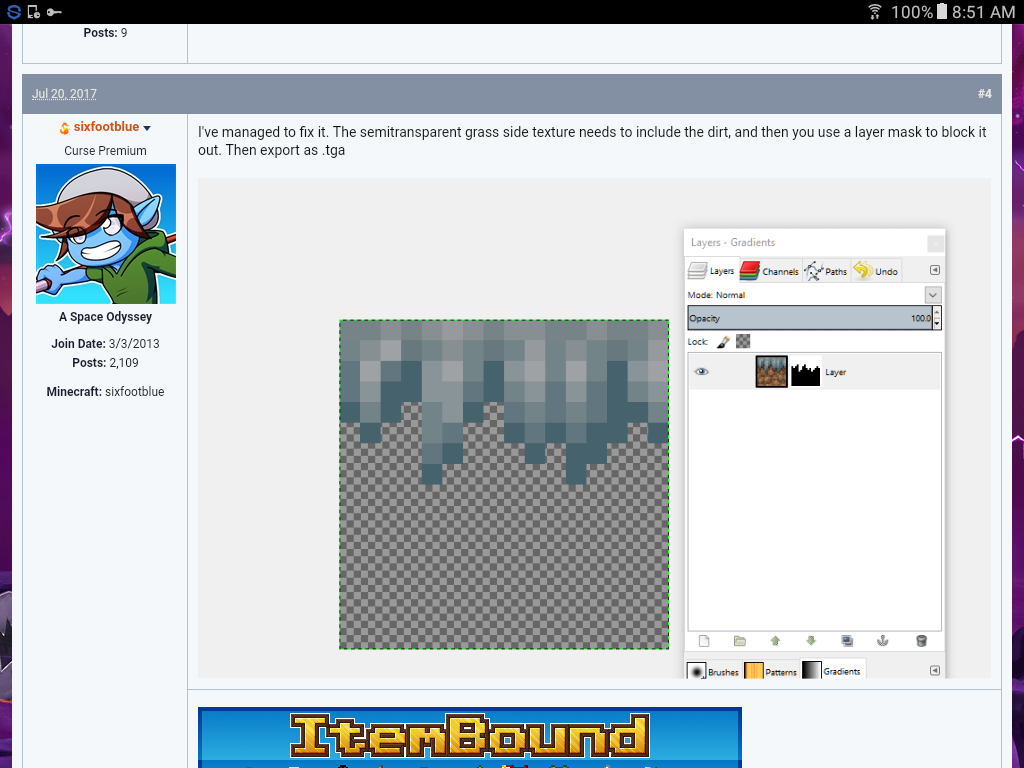Open sixfootblue's avatar picture
Screen dimensions: 1024x768
pyautogui.click(x=106, y=234)
